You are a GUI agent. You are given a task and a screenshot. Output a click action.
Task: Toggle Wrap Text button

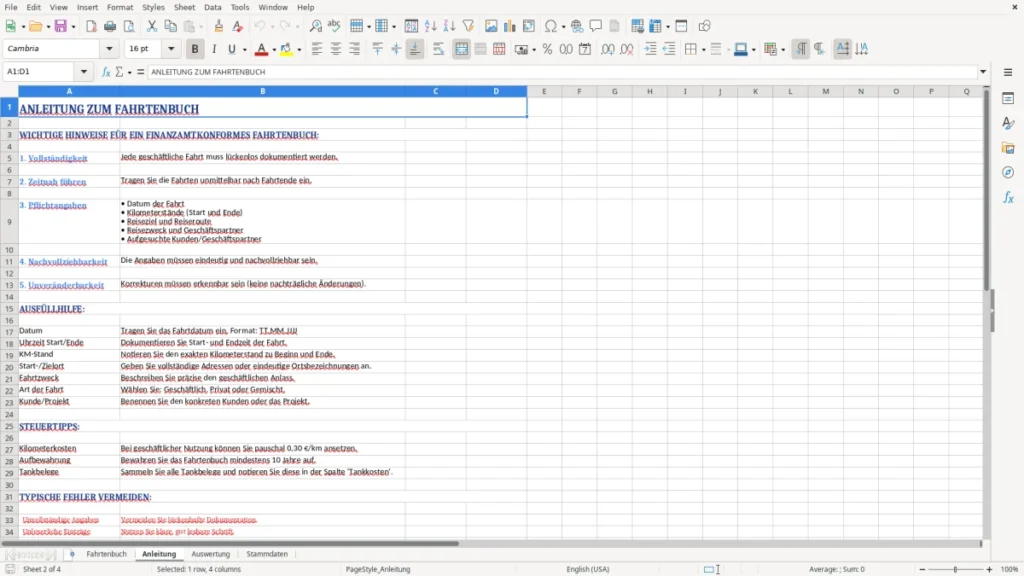click(438, 49)
